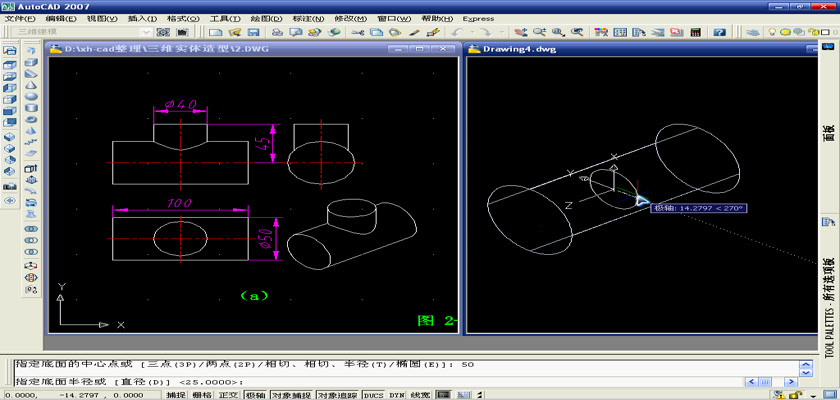The height and width of the screenshot is (400, 840).
Task: Click the Zoom Window icon
Action: point(558,32)
